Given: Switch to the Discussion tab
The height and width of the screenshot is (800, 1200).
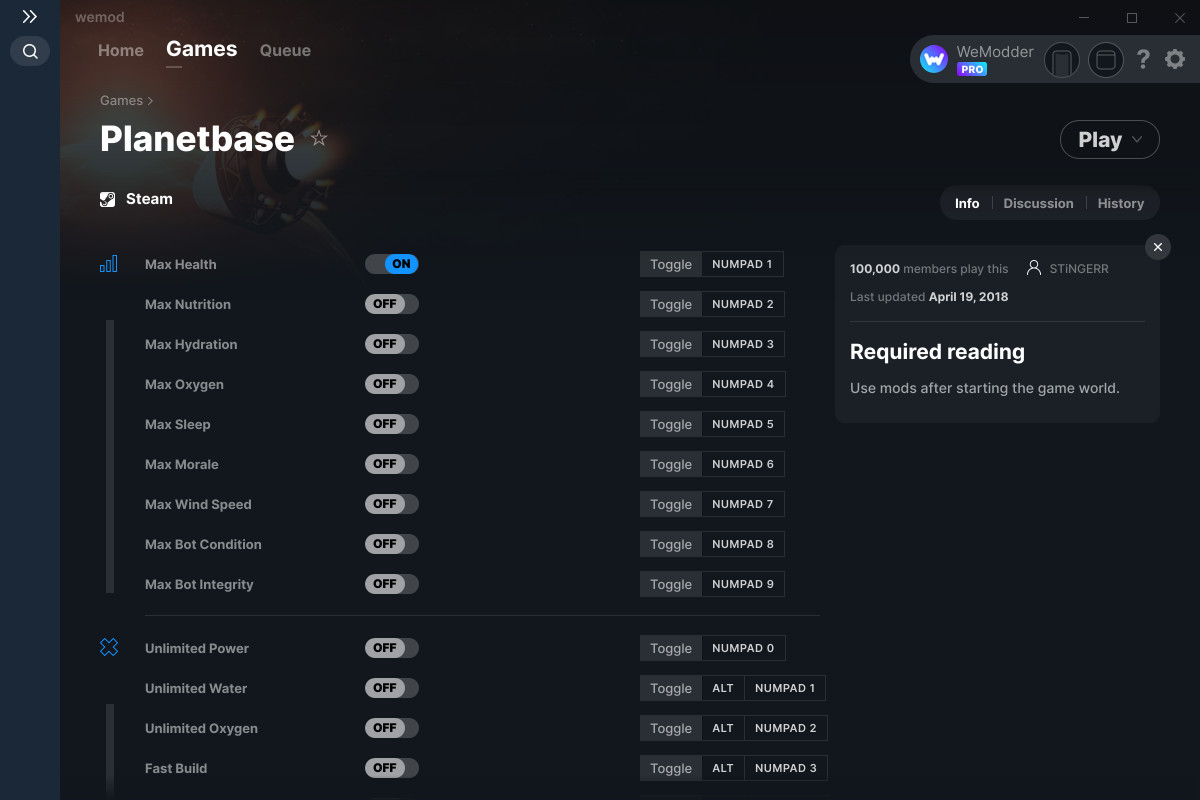Looking at the screenshot, I should [1038, 203].
